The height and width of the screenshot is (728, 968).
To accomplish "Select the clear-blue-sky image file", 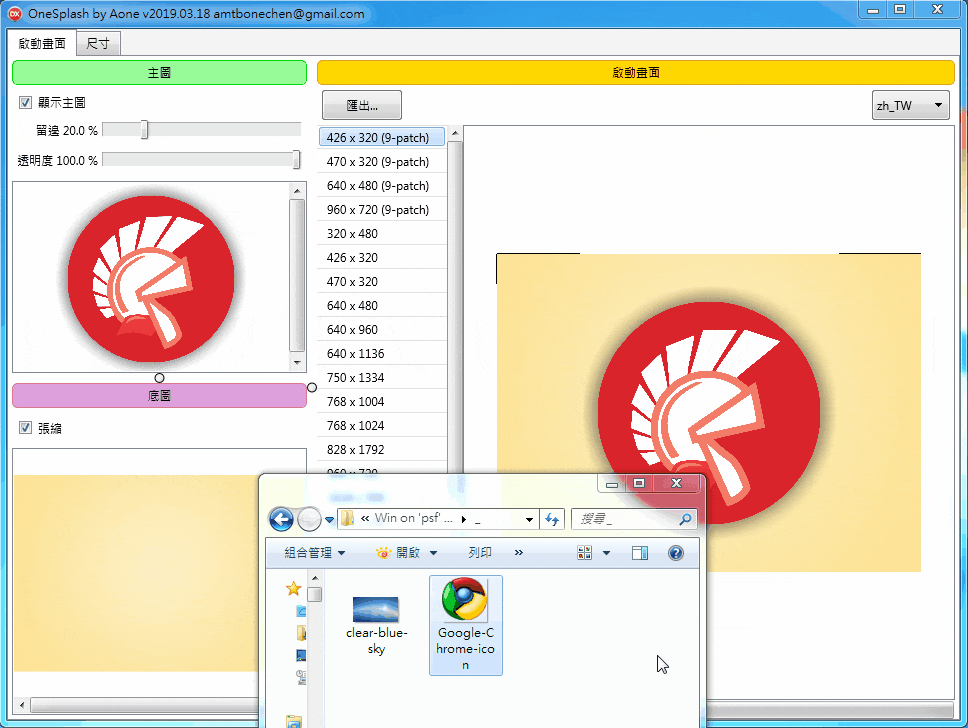I will [375, 624].
